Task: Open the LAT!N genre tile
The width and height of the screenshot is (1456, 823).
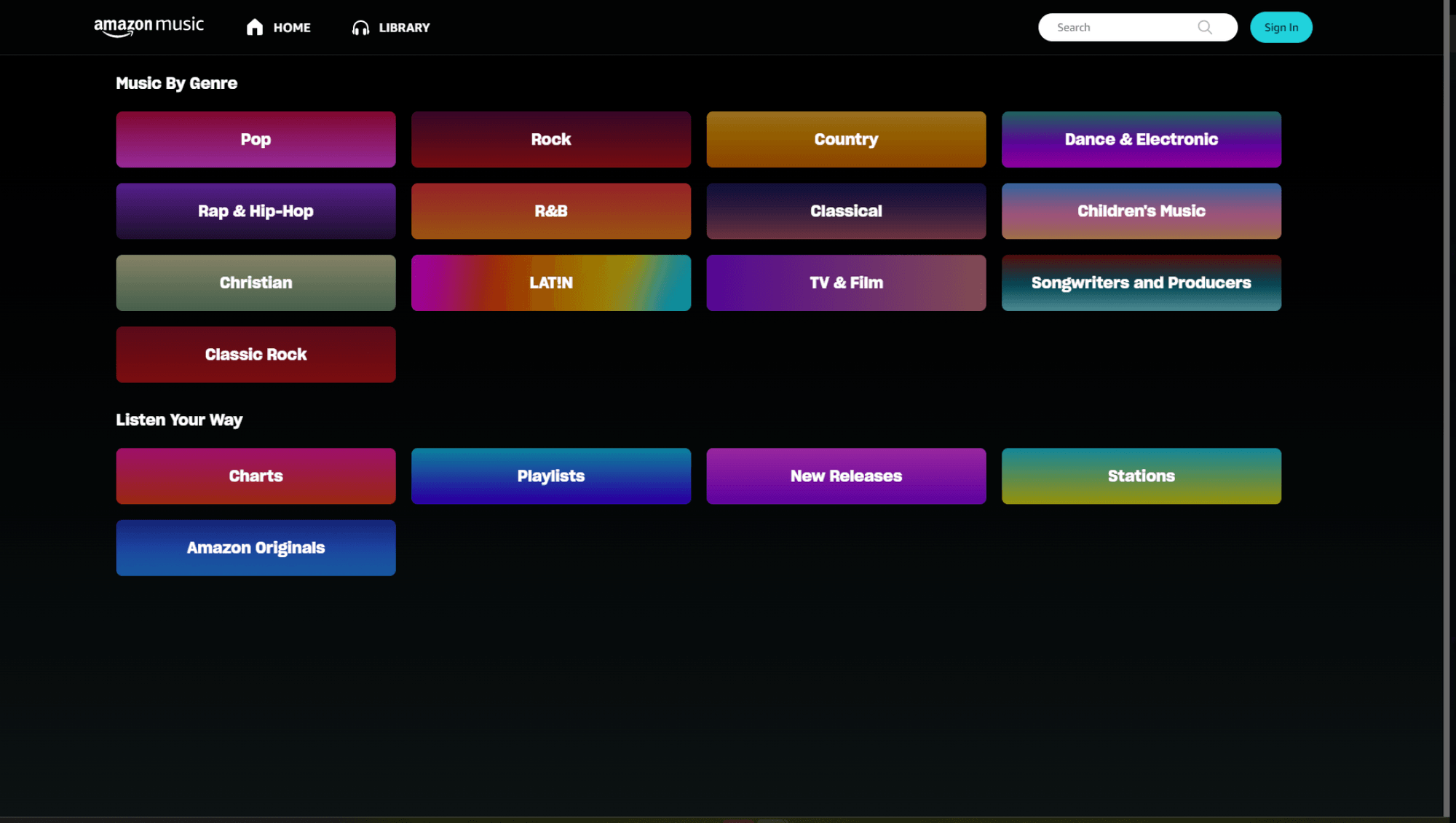Action: pos(551,283)
